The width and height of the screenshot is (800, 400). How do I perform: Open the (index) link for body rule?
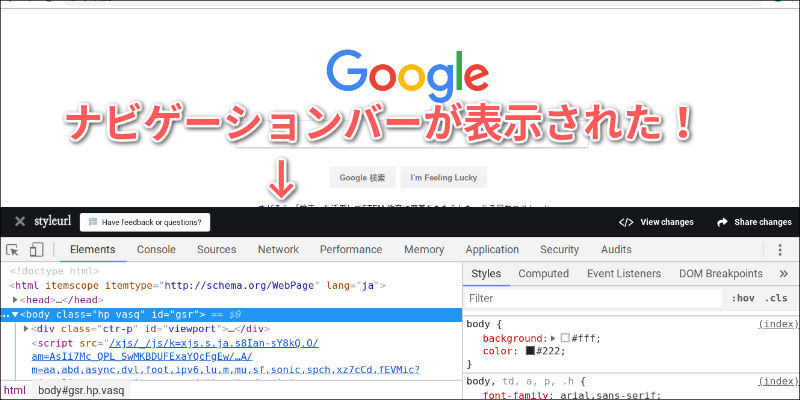tap(778, 324)
